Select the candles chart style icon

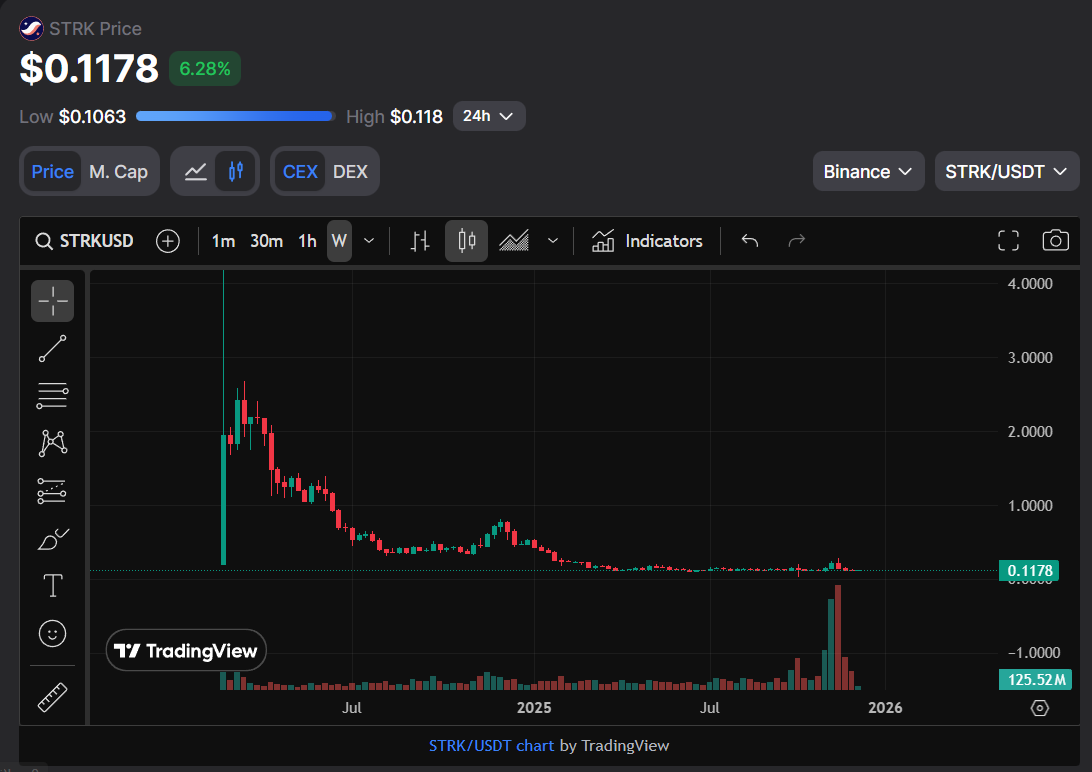[x=467, y=241]
